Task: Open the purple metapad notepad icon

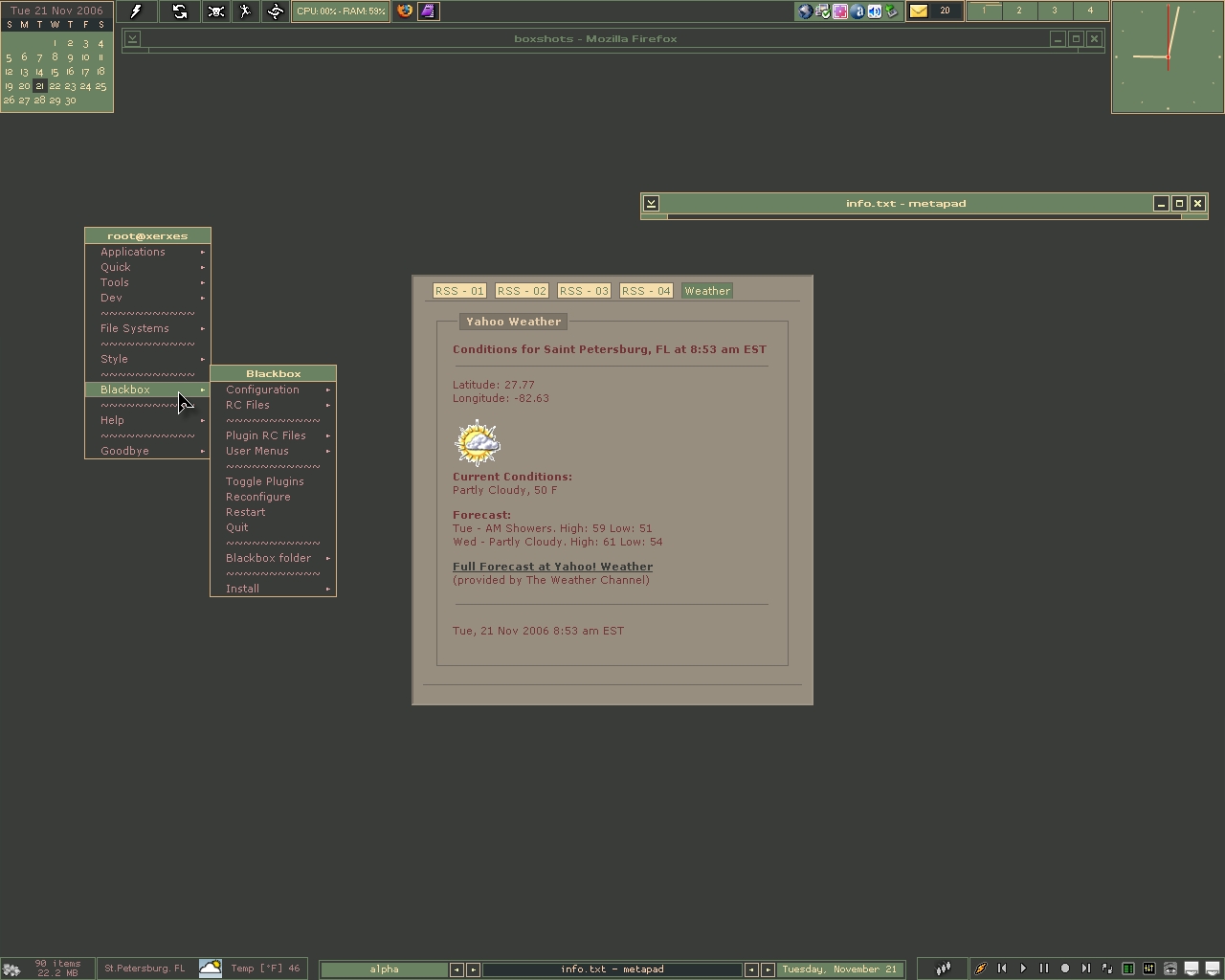Action: (428, 11)
